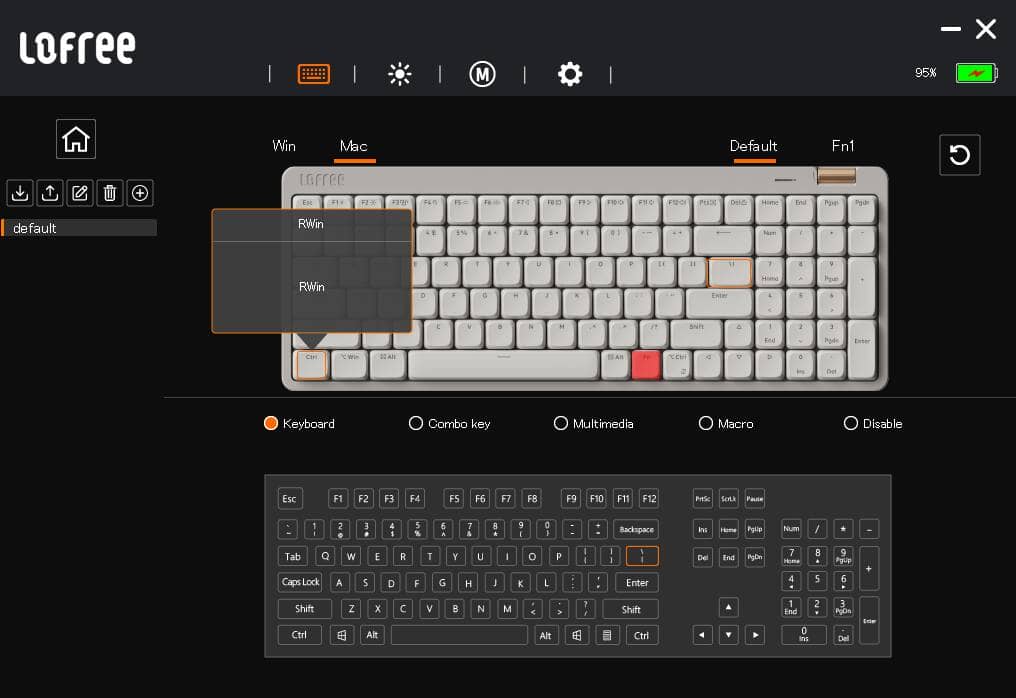Add a new profile with plus icon
Image resolution: width=1016 pixels, height=698 pixels.
(x=140, y=193)
